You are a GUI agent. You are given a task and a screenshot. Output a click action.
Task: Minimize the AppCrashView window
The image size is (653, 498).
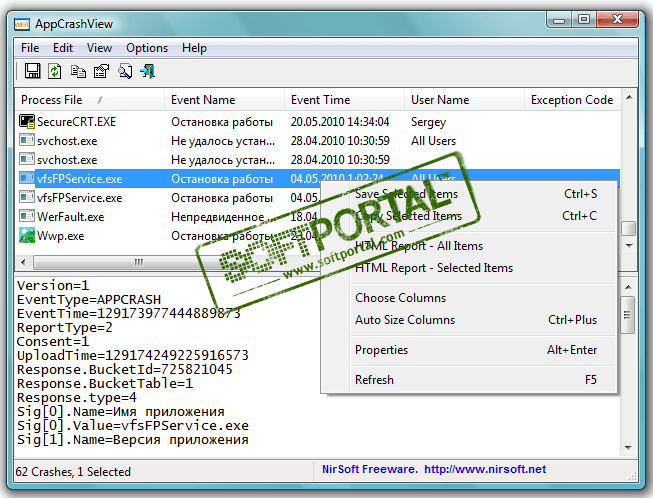559,20
